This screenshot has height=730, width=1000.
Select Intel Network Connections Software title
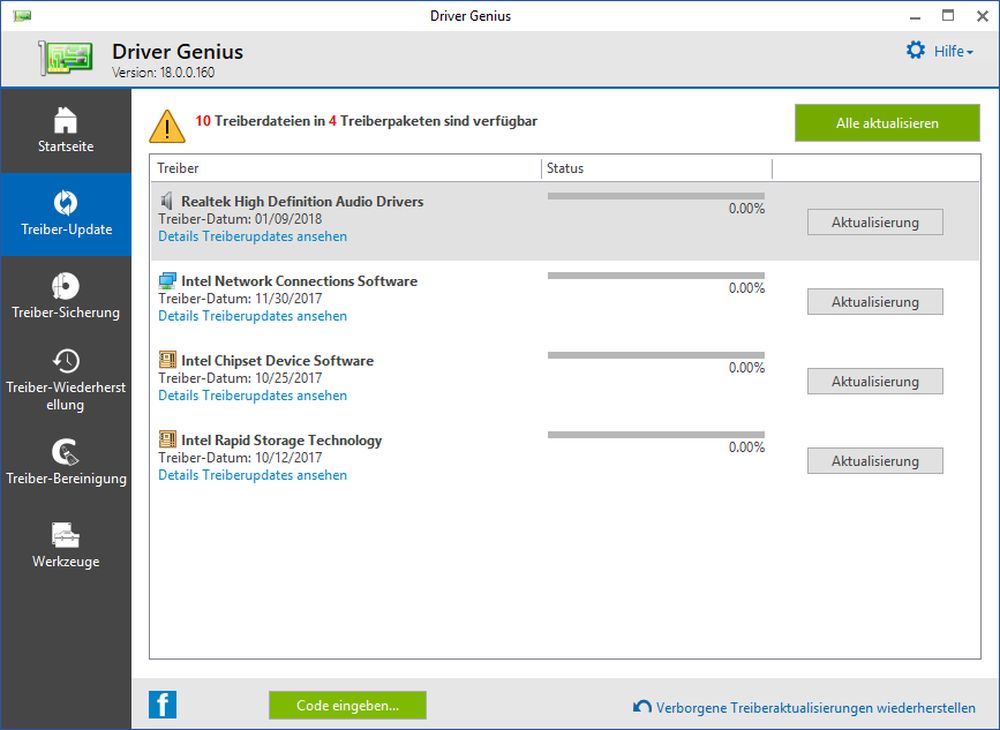(x=299, y=281)
